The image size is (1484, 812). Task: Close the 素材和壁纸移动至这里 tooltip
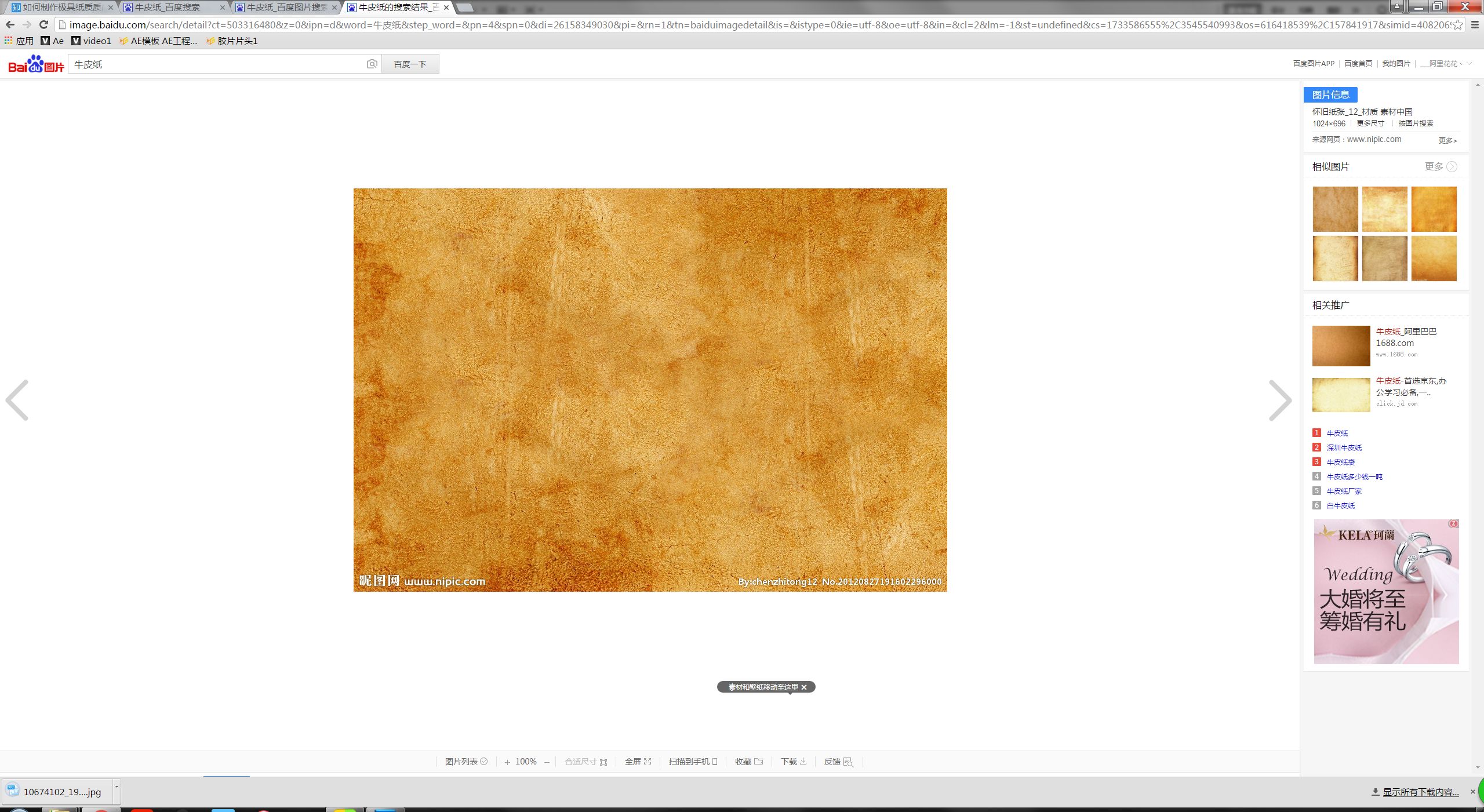coord(804,687)
